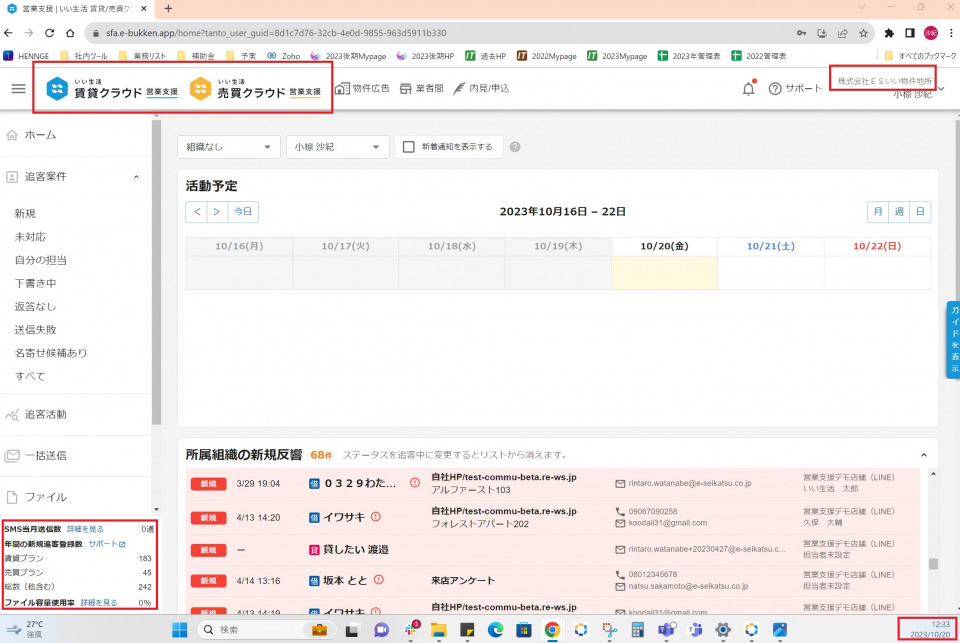The height and width of the screenshot is (643, 960).
Task: Collapse the 追客案件 sidebar section
Action: coord(136,177)
